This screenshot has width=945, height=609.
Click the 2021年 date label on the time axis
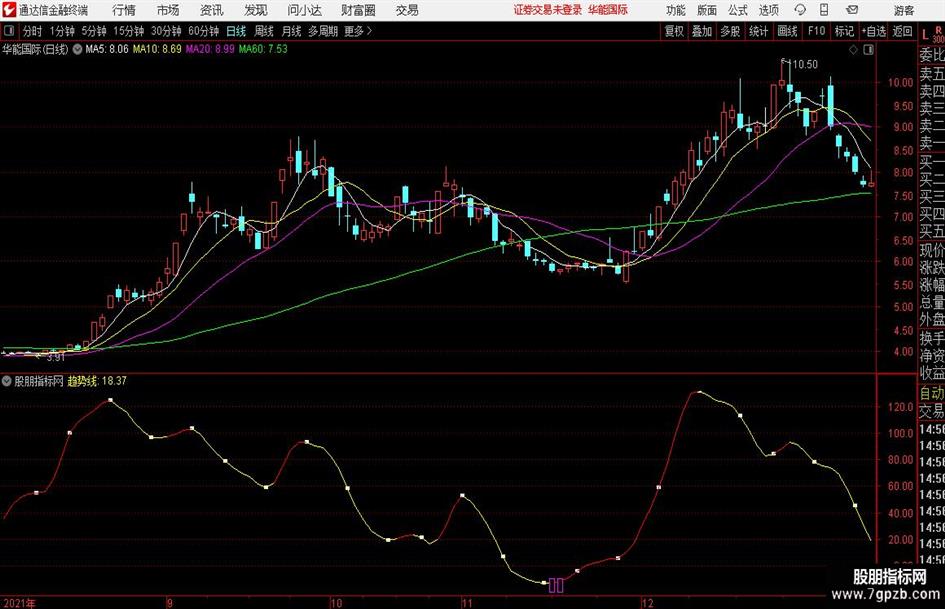[20, 603]
